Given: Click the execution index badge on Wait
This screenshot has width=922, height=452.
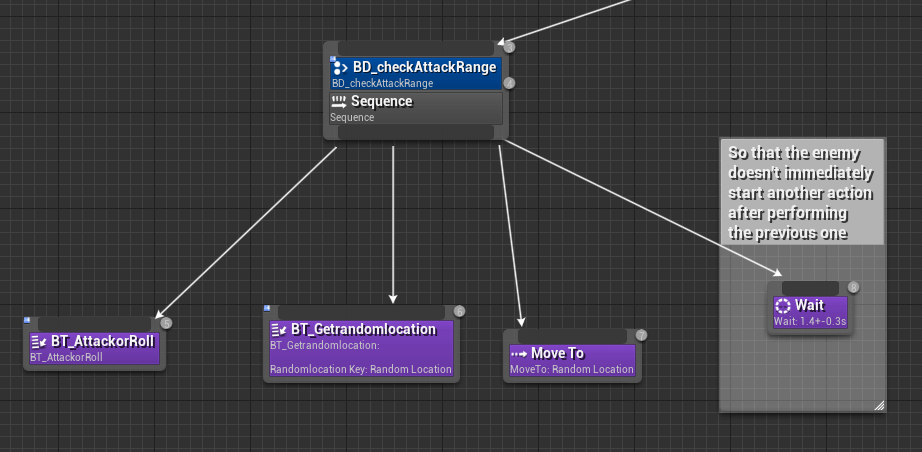Looking at the screenshot, I should 853,287.
